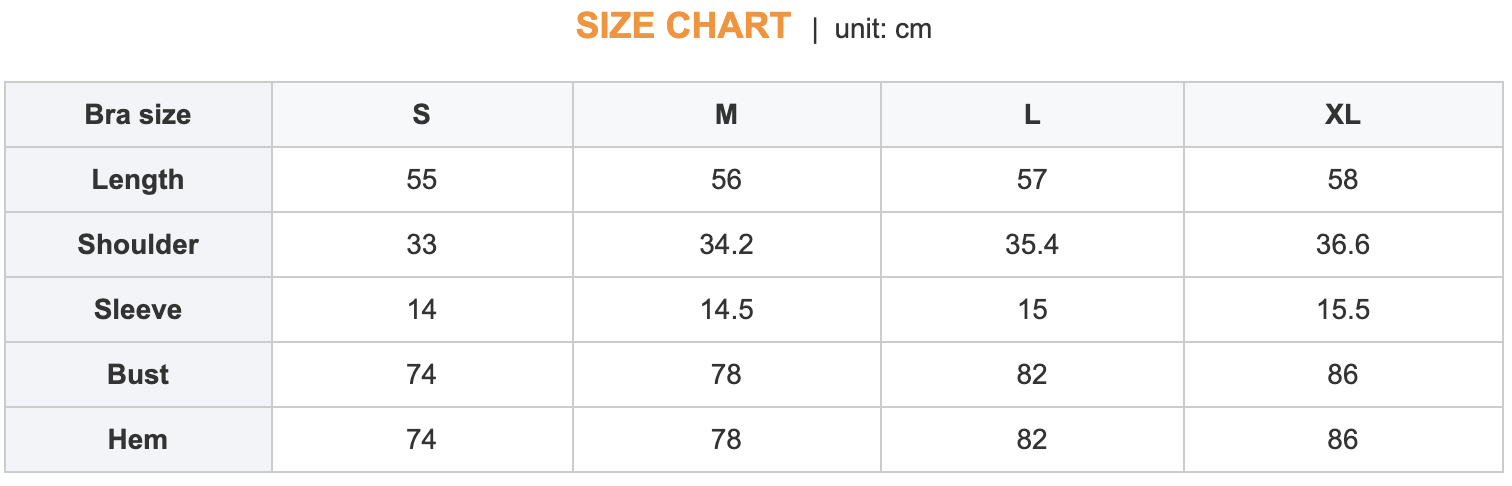Viewport: 1512px width, 486px height.
Task: Click the "unit: cm" label
Action: point(883,29)
